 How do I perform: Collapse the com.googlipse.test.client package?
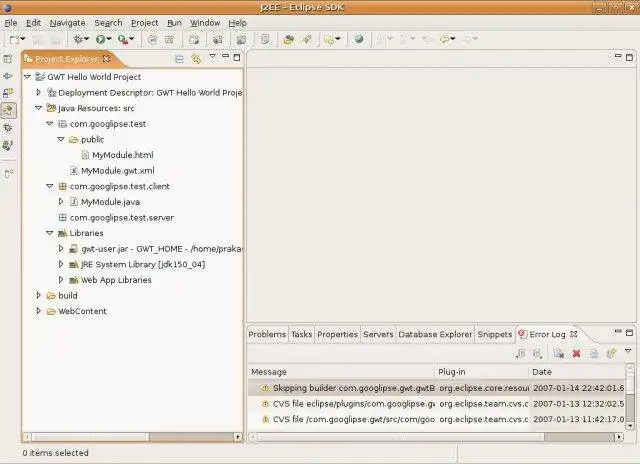pyautogui.click(x=50, y=186)
